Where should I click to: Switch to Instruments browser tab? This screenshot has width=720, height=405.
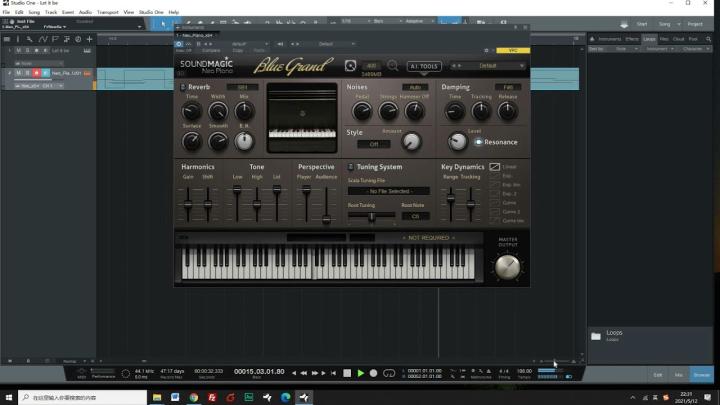pyautogui.click(x=609, y=39)
